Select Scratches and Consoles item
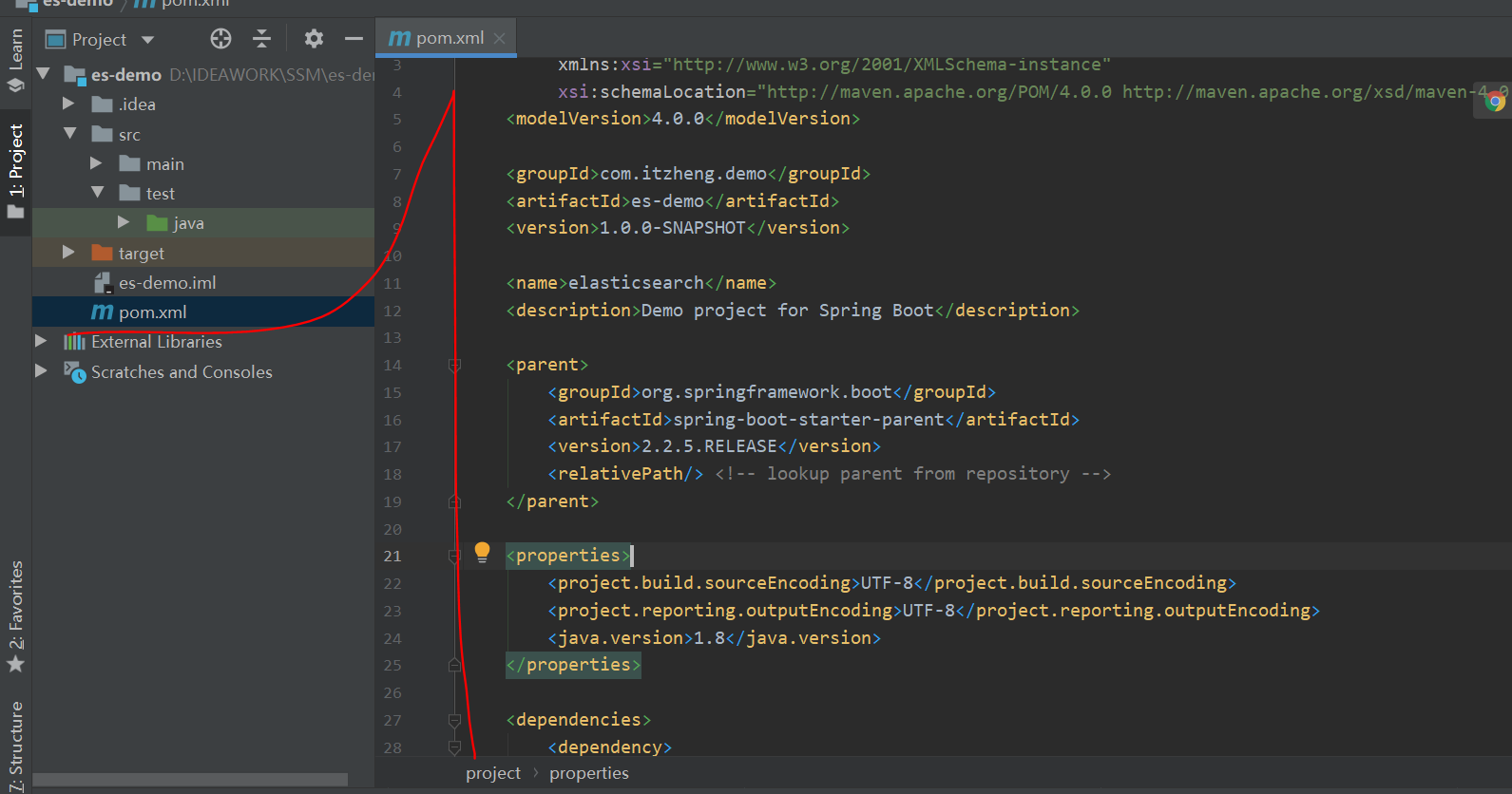1512x794 pixels. tap(168, 372)
